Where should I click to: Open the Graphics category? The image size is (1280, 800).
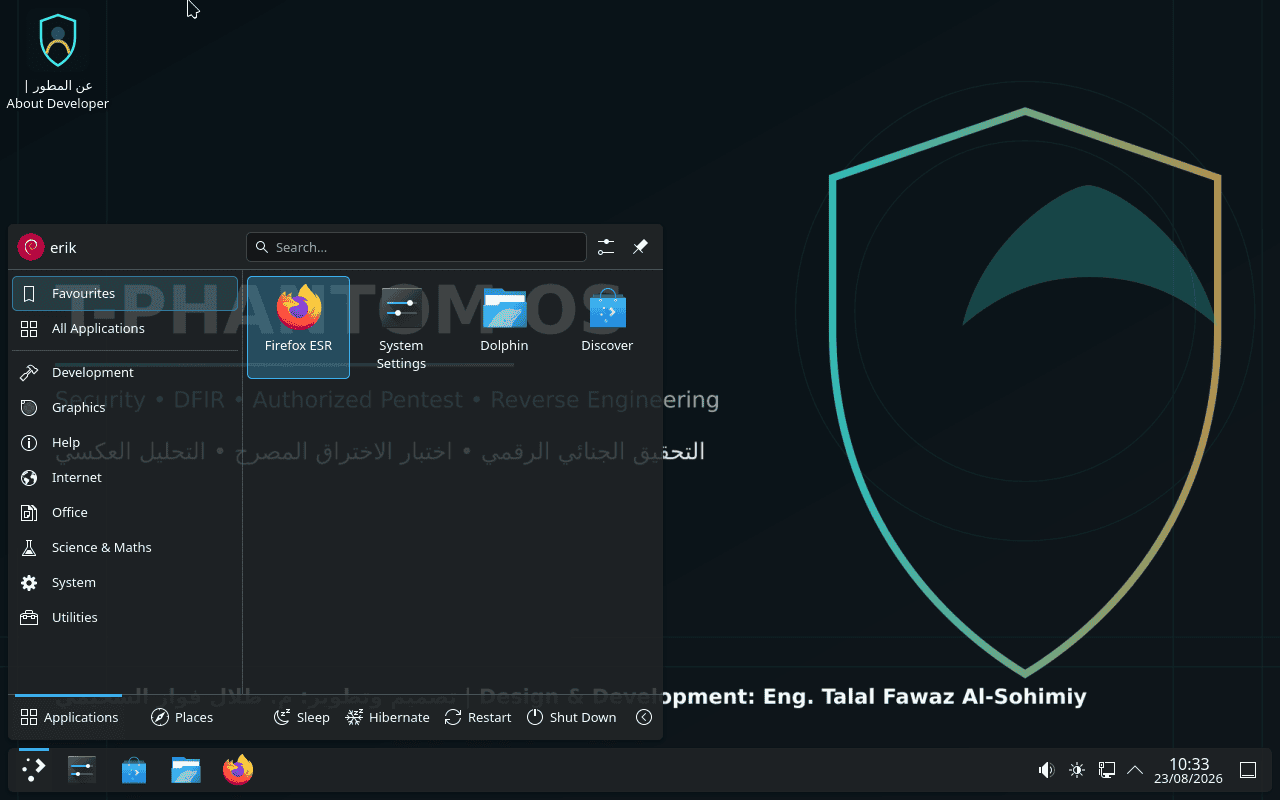(x=125, y=407)
